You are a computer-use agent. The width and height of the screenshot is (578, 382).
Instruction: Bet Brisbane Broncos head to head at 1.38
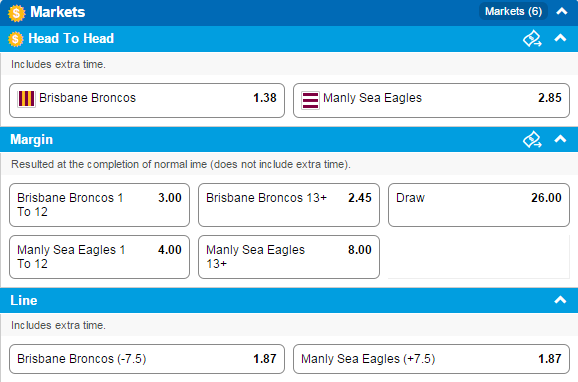point(147,100)
